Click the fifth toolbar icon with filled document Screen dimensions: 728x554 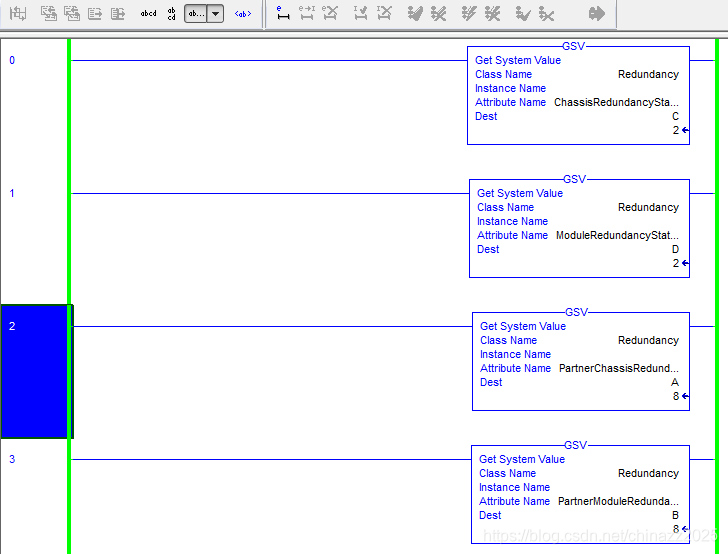[x=118, y=13]
